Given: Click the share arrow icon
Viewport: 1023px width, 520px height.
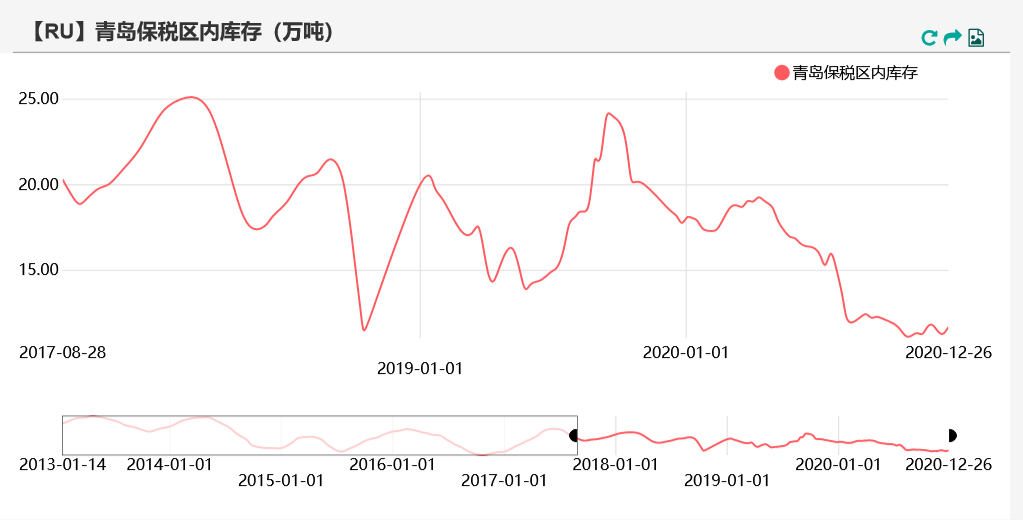Looking at the screenshot, I should click(x=953, y=37).
